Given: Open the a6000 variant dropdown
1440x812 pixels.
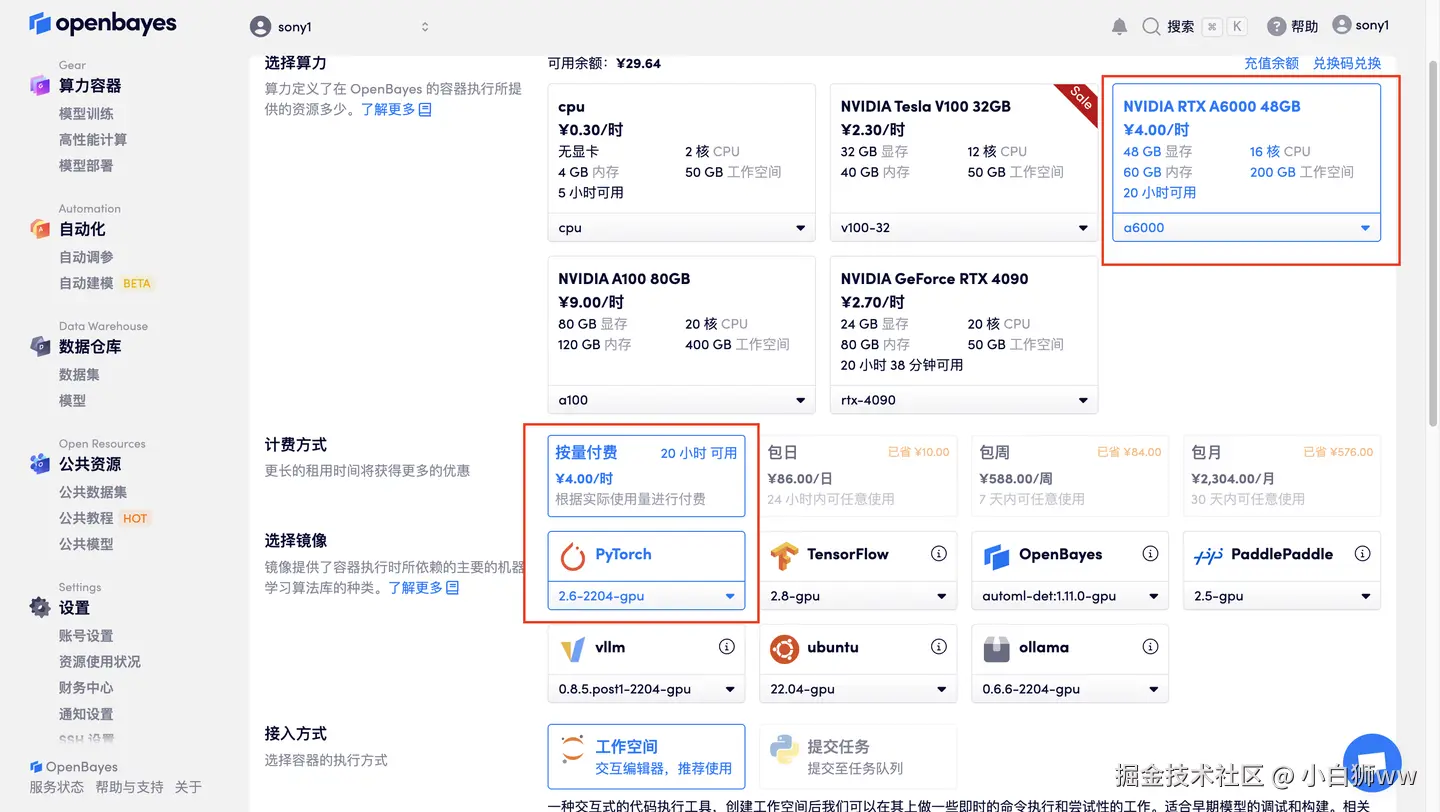Looking at the screenshot, I should (1246, 228).
